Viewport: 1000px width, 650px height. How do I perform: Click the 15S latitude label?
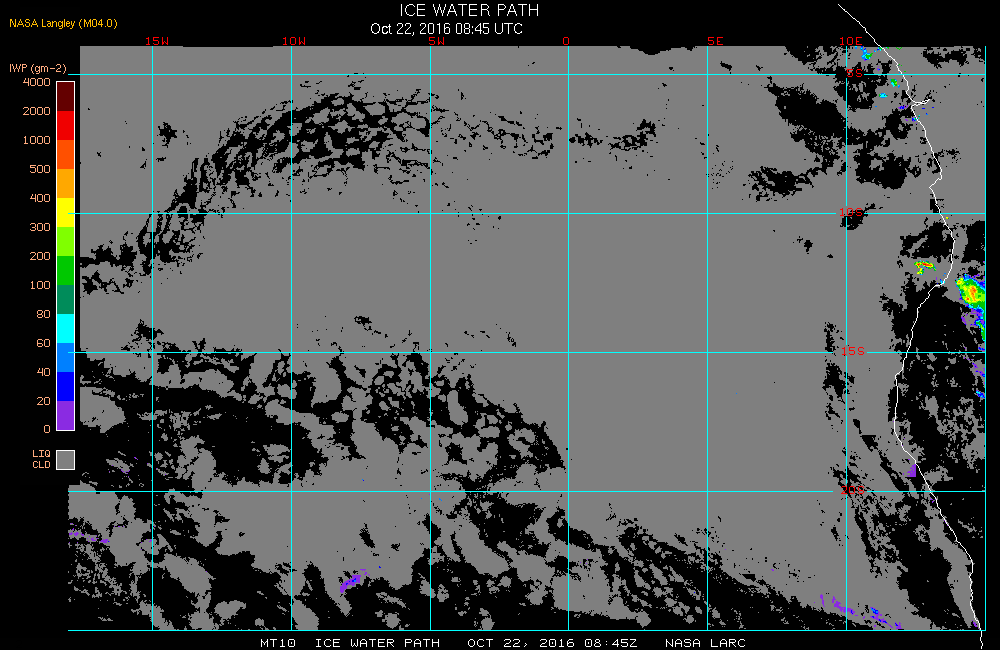853,351
